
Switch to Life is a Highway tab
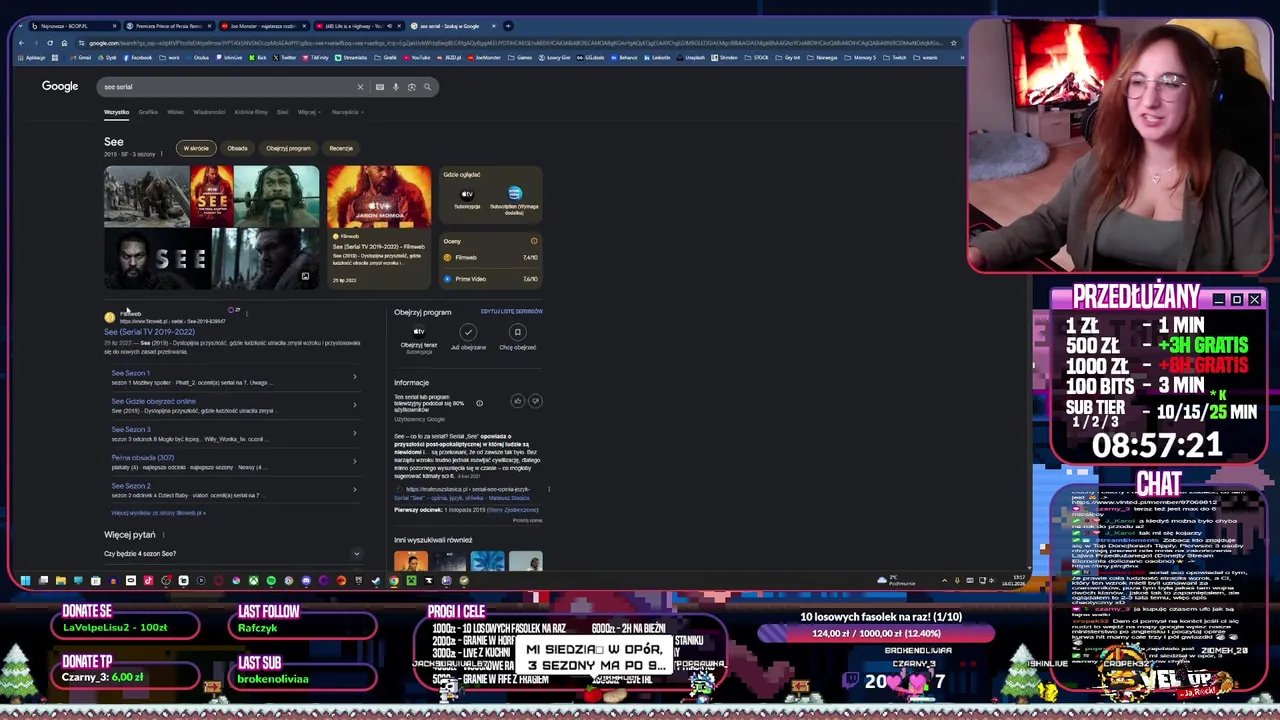pyautogui.click(x=357, y=26)
